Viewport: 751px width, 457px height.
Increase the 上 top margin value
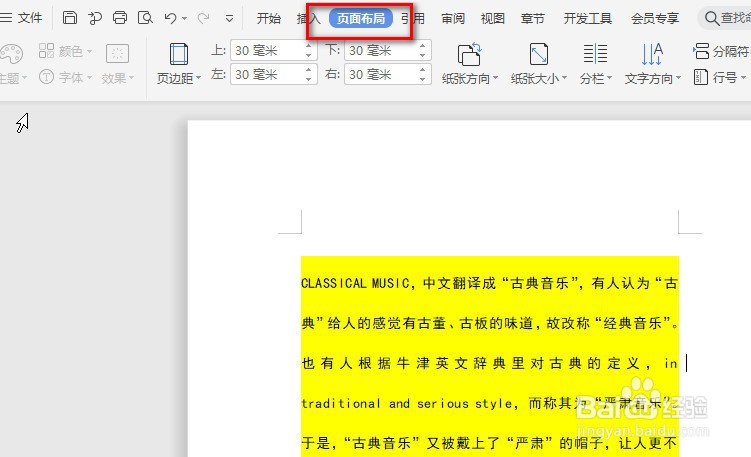tap(308, 46)
